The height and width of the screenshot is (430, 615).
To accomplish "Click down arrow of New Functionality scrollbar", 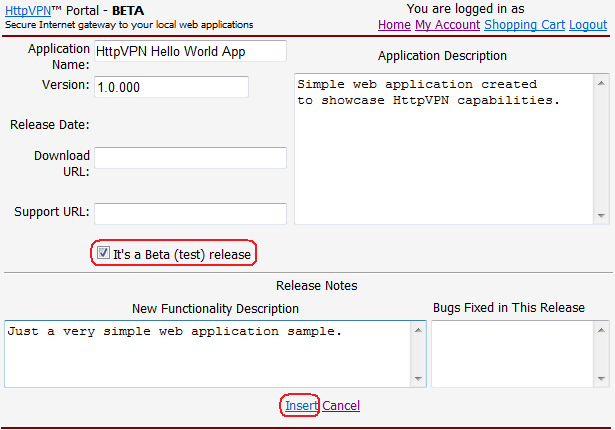I will 418,379.
